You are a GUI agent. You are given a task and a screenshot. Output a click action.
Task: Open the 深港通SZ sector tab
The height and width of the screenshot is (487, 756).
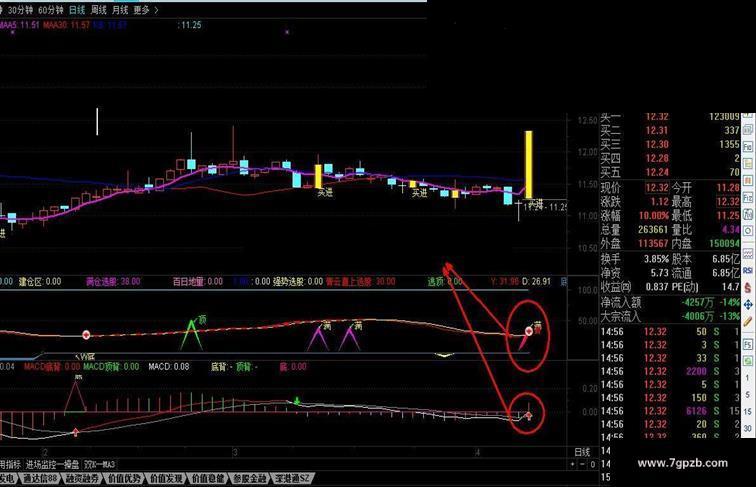292,478
